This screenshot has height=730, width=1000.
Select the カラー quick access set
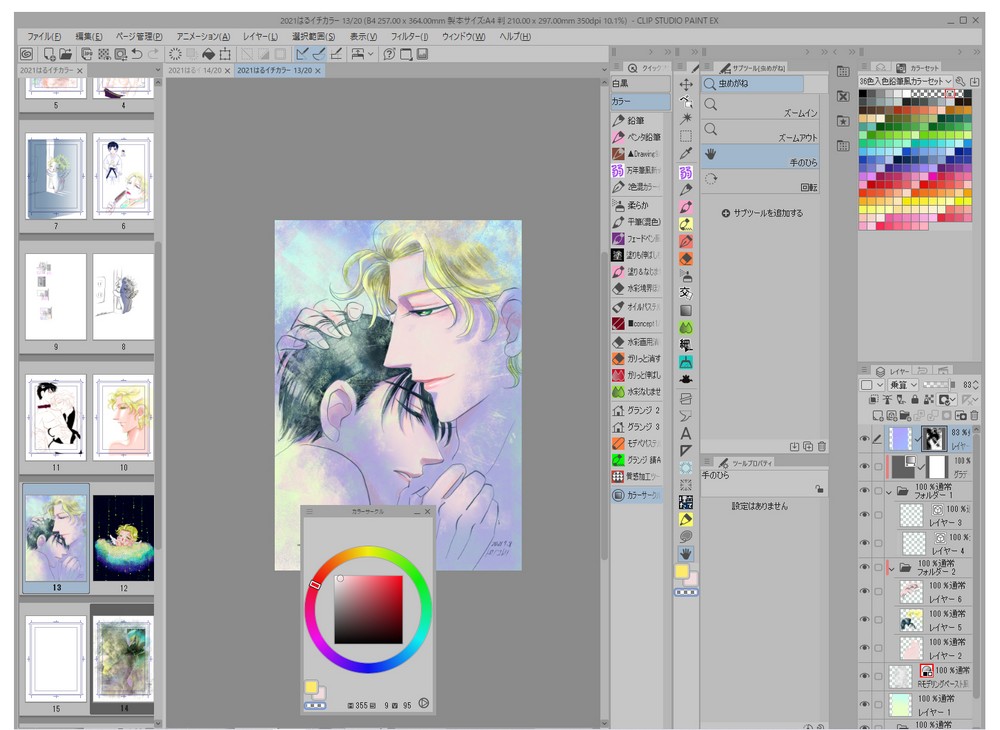640,101
